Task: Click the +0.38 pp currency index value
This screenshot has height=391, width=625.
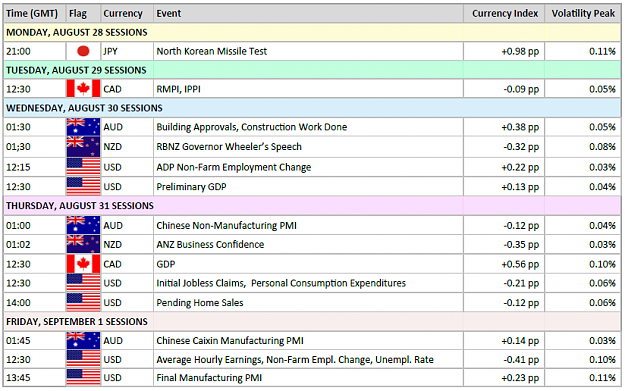Action: (520, 127)
